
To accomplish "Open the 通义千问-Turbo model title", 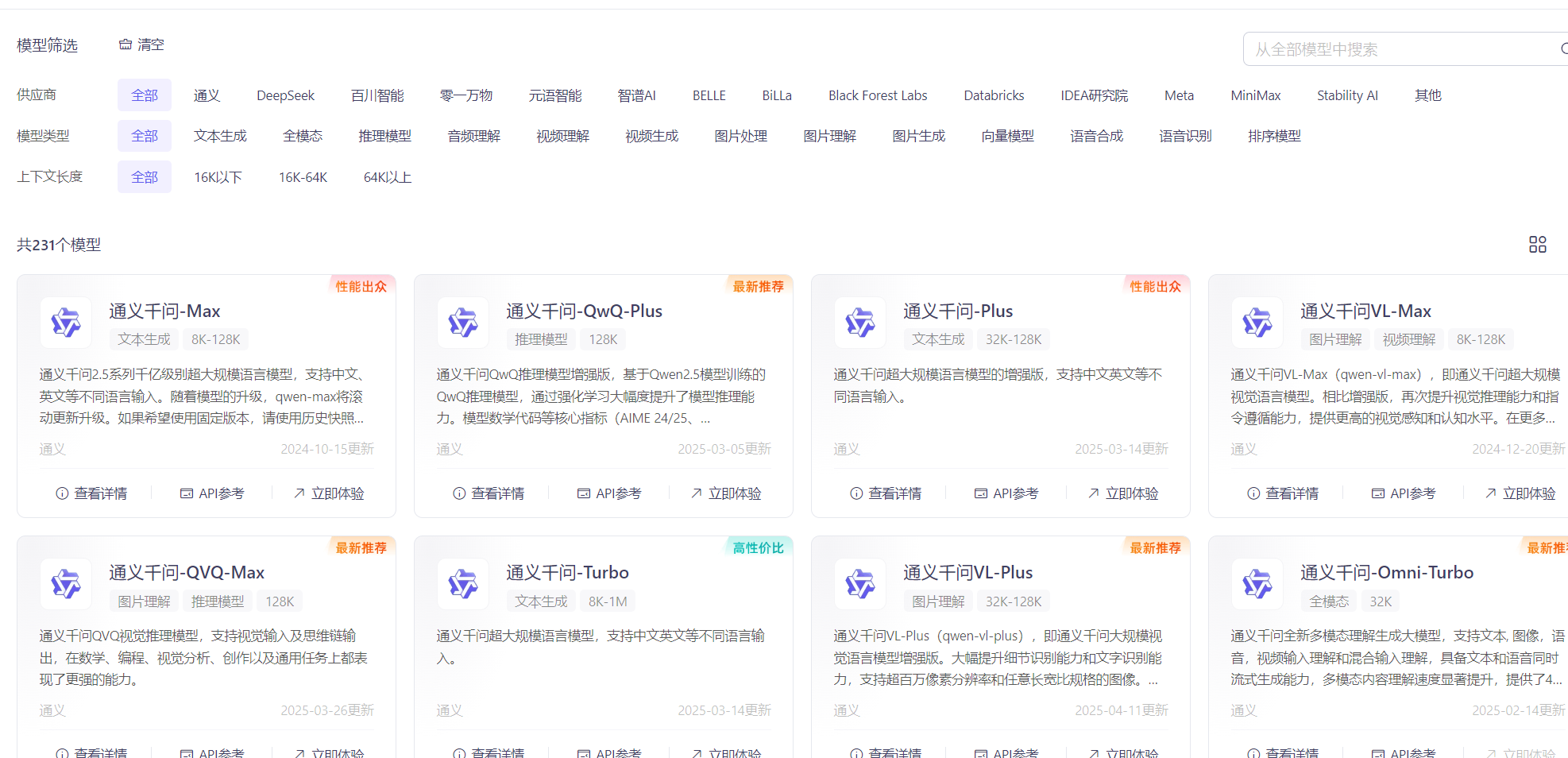I will (x=567, y=572).
